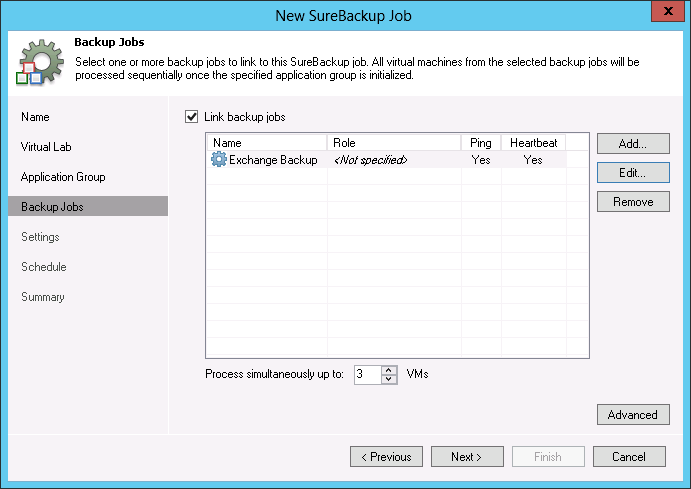Click the Remove button
The width and height of the screenshot is (691, 489).
point(633,201)
